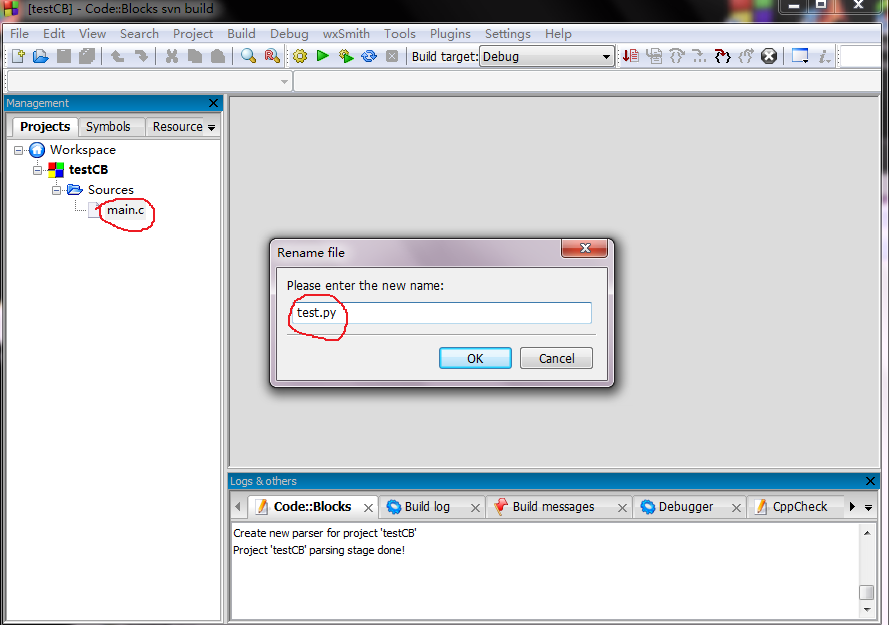The image size is (889, 625).
Task: Collapse the testCB project node
Action: (37, 170)
